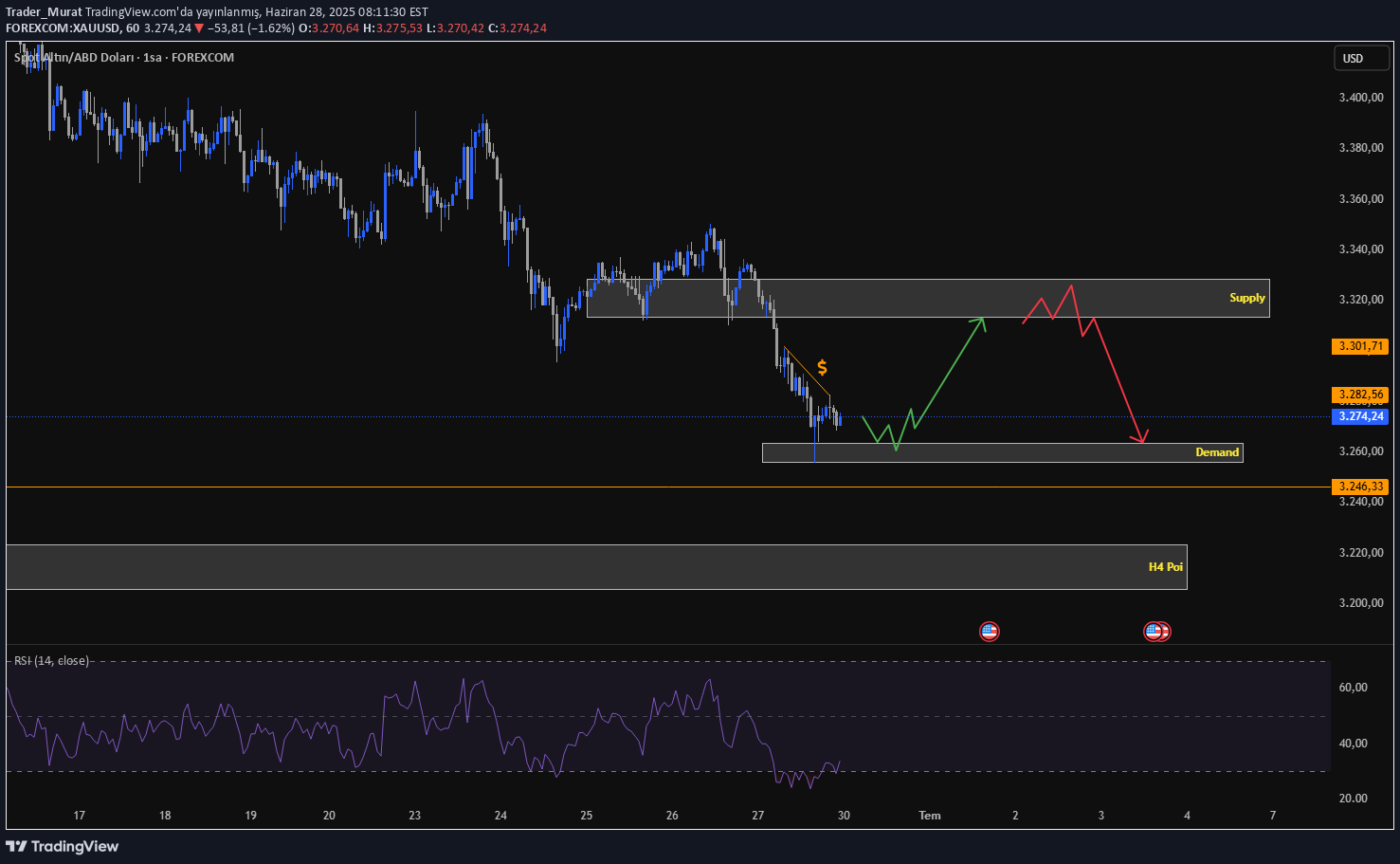Click the orange 3.282,56 price label
Viewport: 1400px width, 864px height.
coord(1360,395)
